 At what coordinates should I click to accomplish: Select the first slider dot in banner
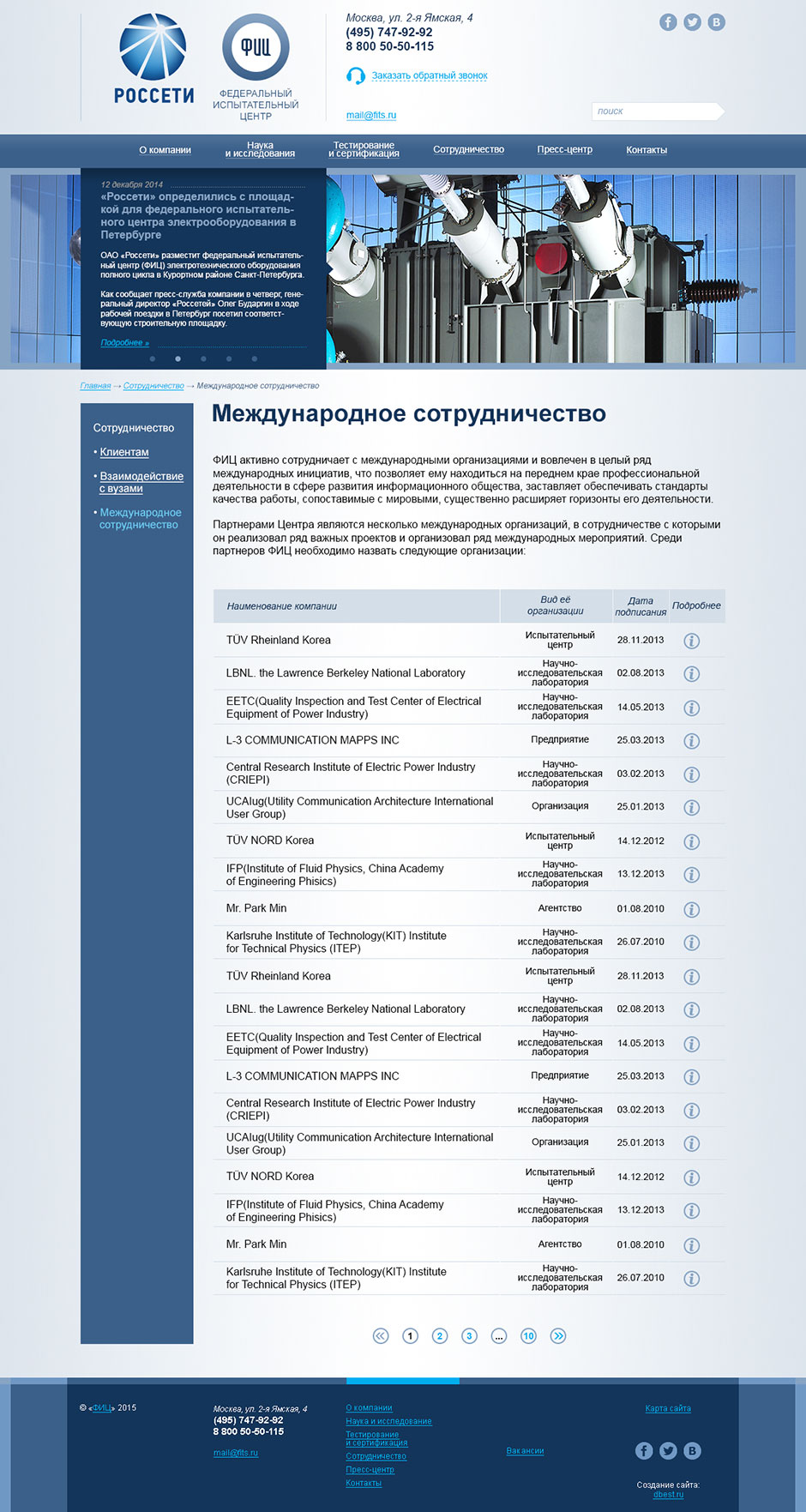pyautogui.click(x=153, y=358)
